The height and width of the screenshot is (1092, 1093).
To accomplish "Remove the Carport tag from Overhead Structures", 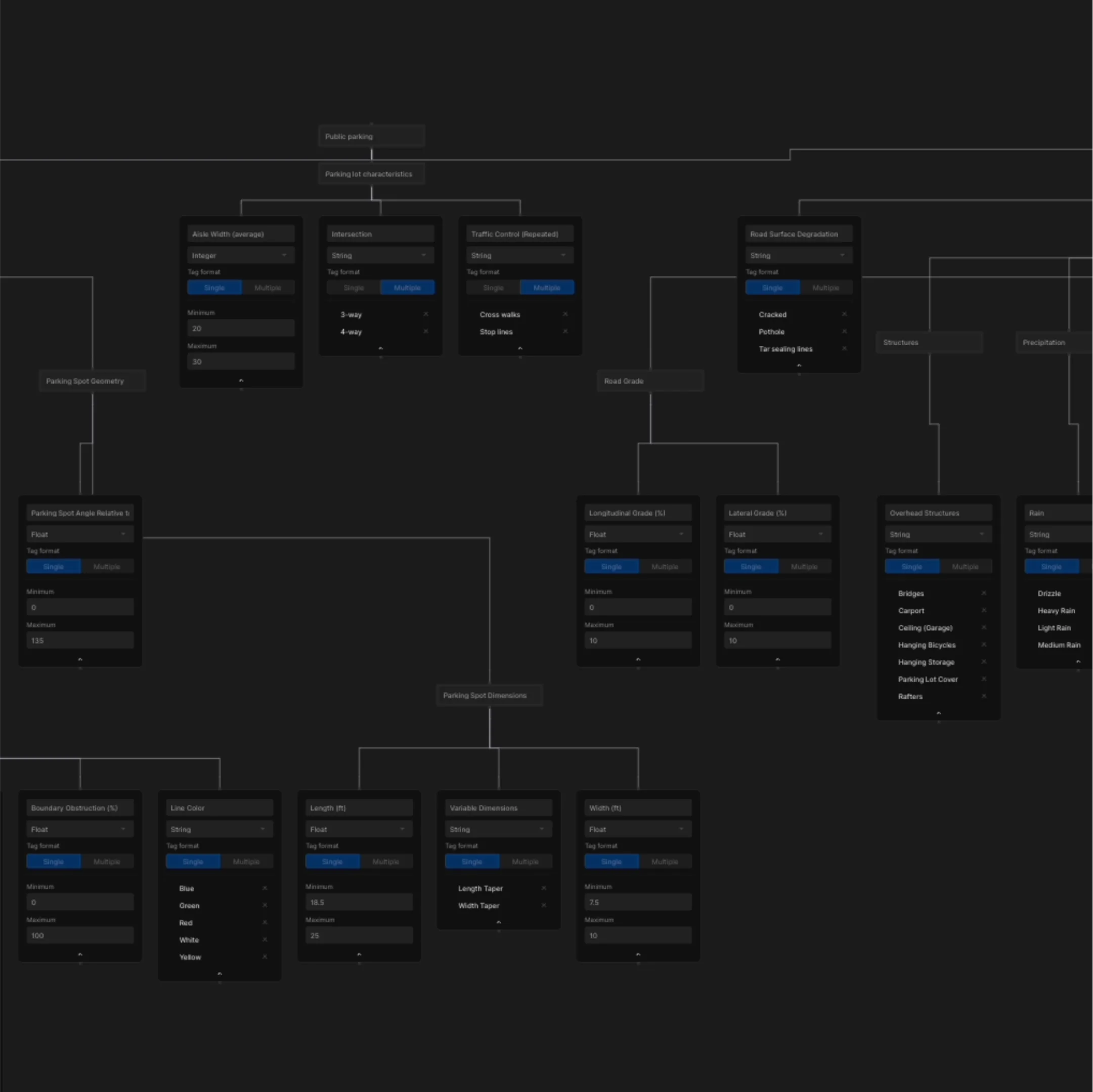I will (984, 610).
